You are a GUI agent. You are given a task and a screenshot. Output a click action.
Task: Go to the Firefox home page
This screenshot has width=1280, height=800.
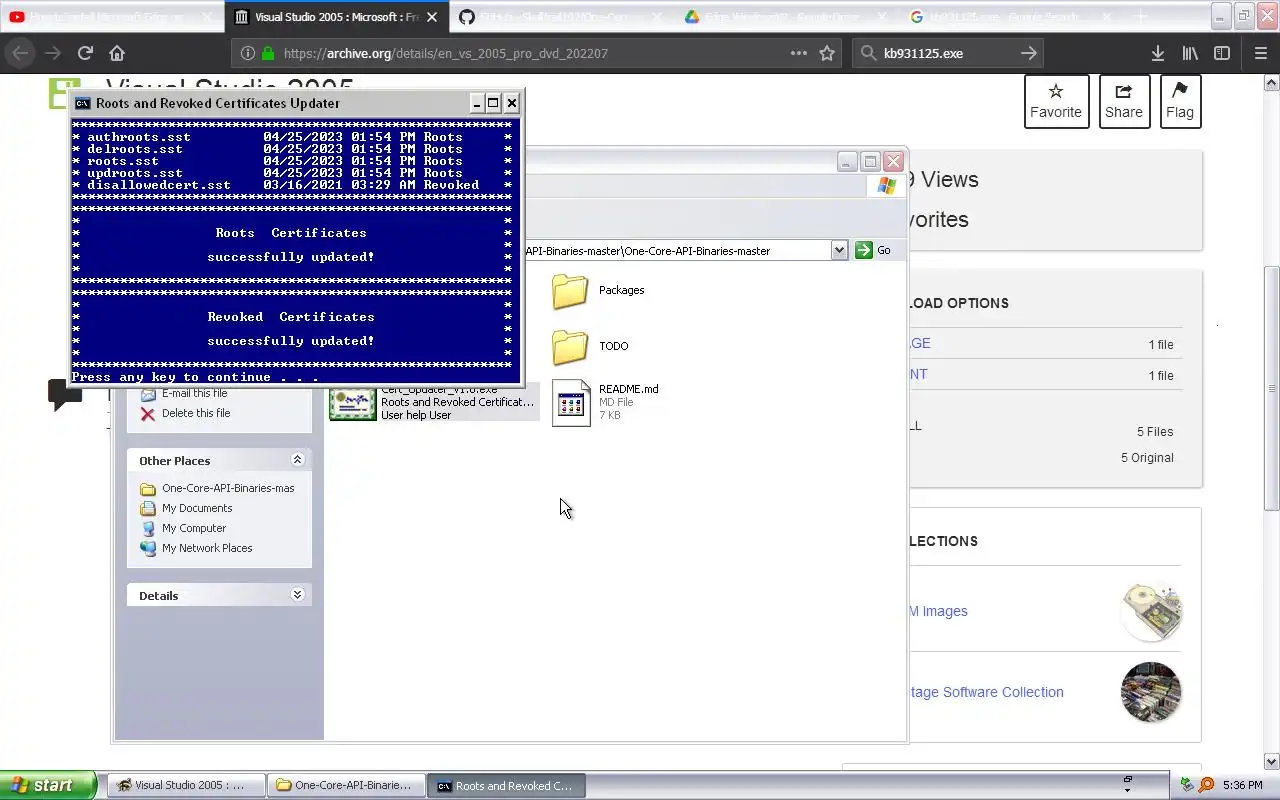(117, 53)
